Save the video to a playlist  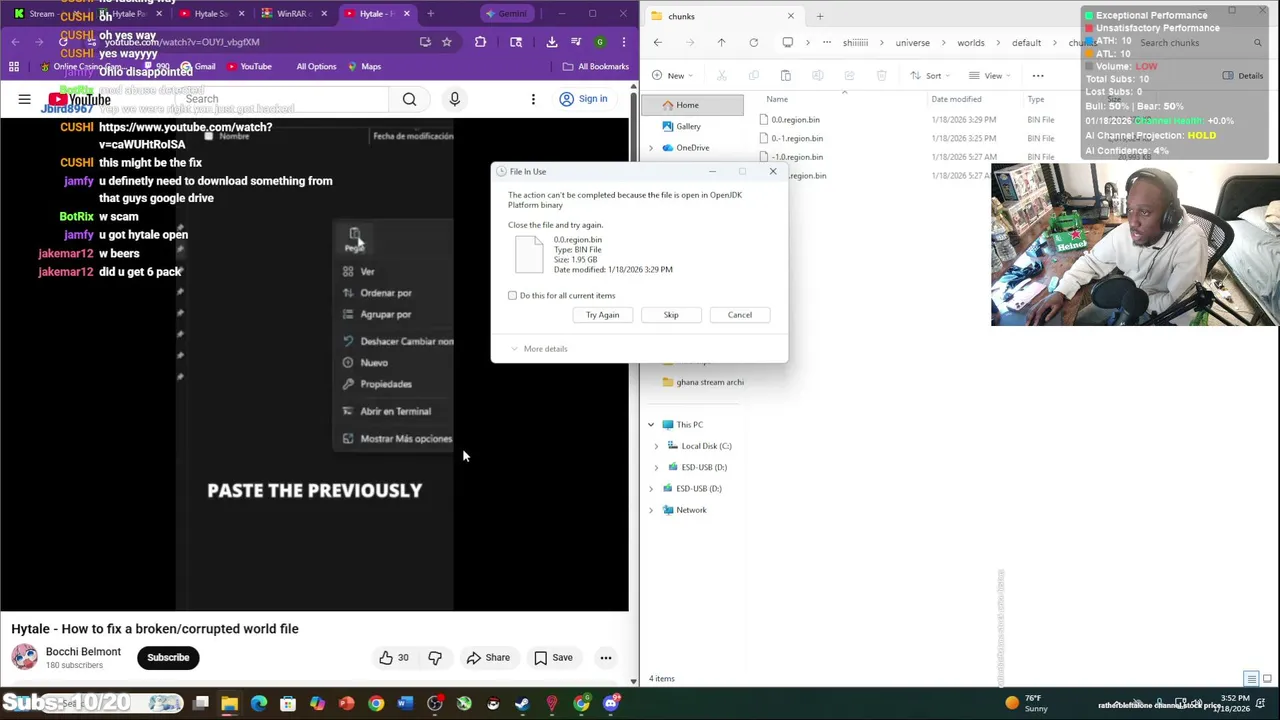click(553, 657)
